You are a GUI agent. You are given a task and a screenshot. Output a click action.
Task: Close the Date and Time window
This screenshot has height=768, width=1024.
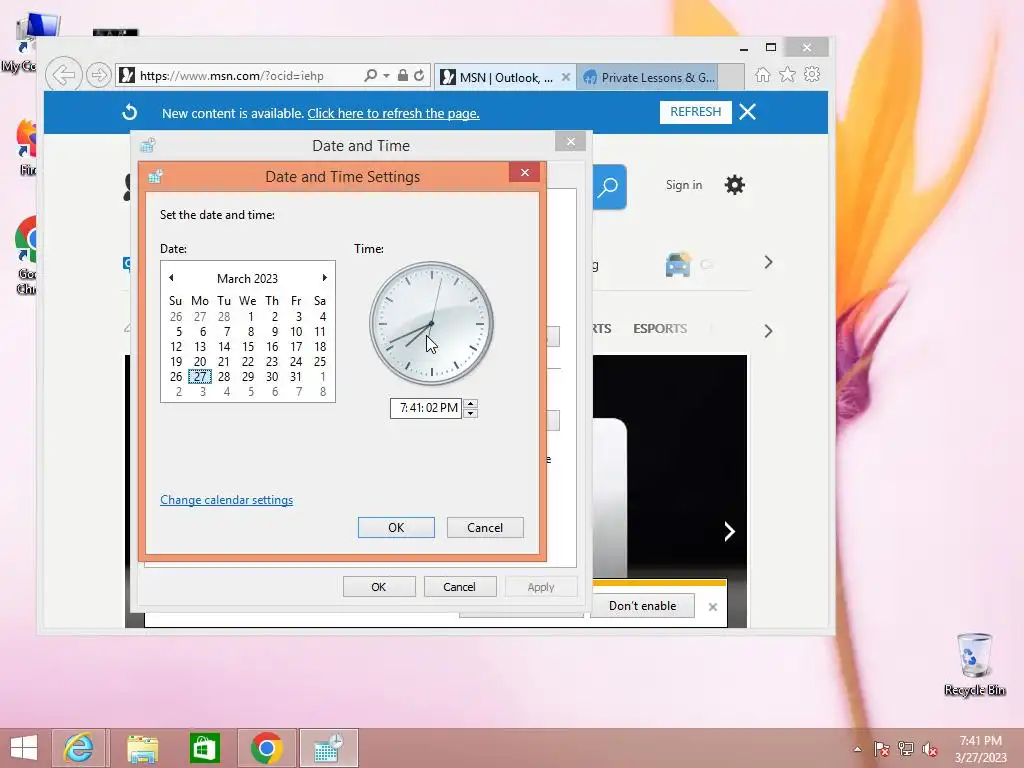(571, 142)
